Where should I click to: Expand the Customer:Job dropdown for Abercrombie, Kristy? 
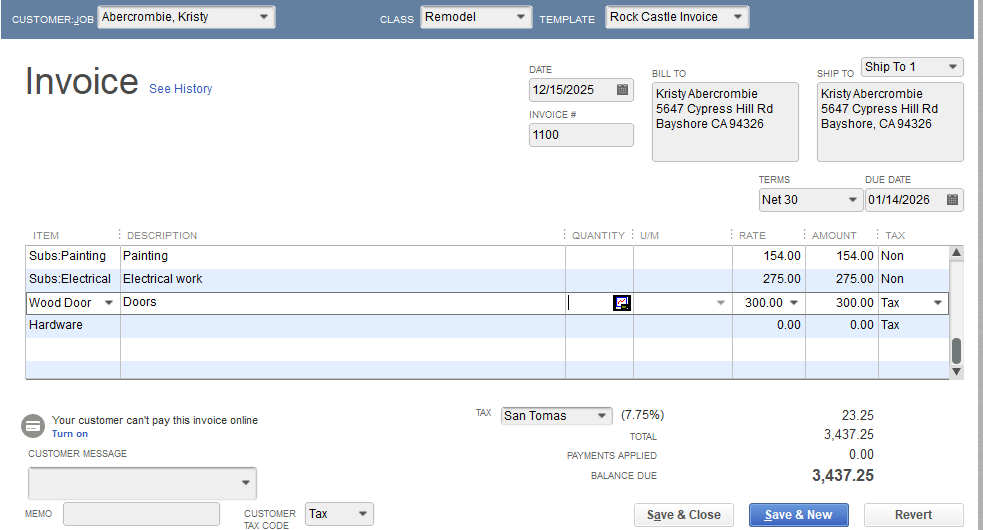(264, 17)
